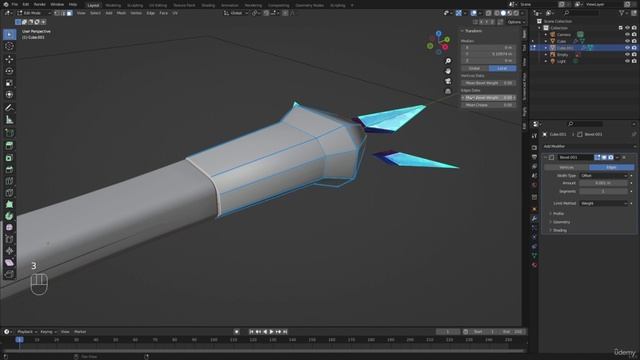Choose the Scale tool
640x360 pixels.
9,83
